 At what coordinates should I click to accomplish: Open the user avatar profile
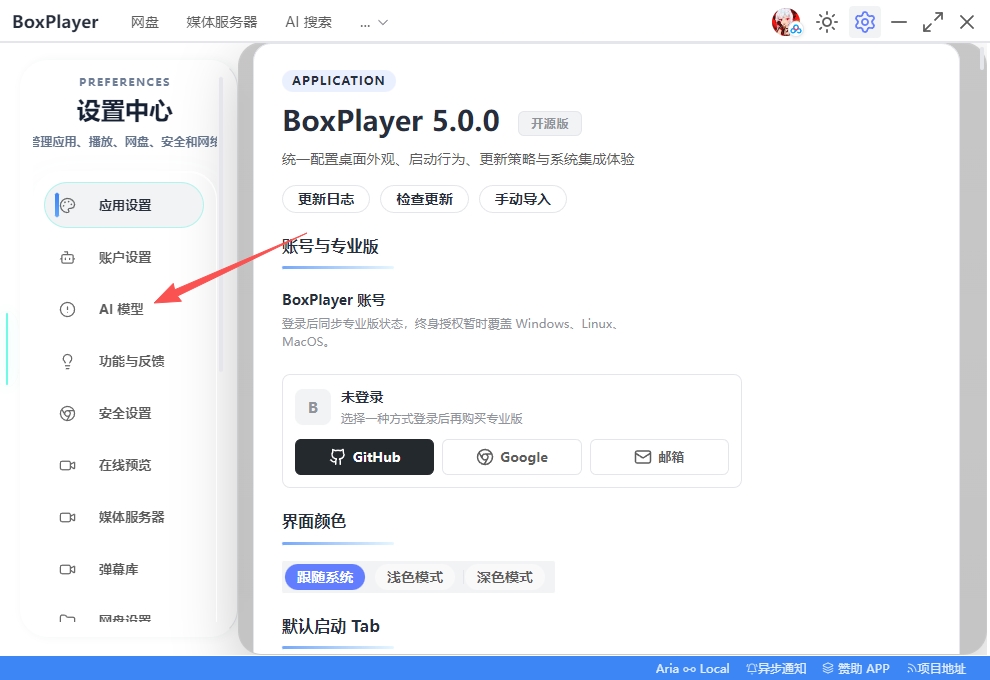point(786,22)
